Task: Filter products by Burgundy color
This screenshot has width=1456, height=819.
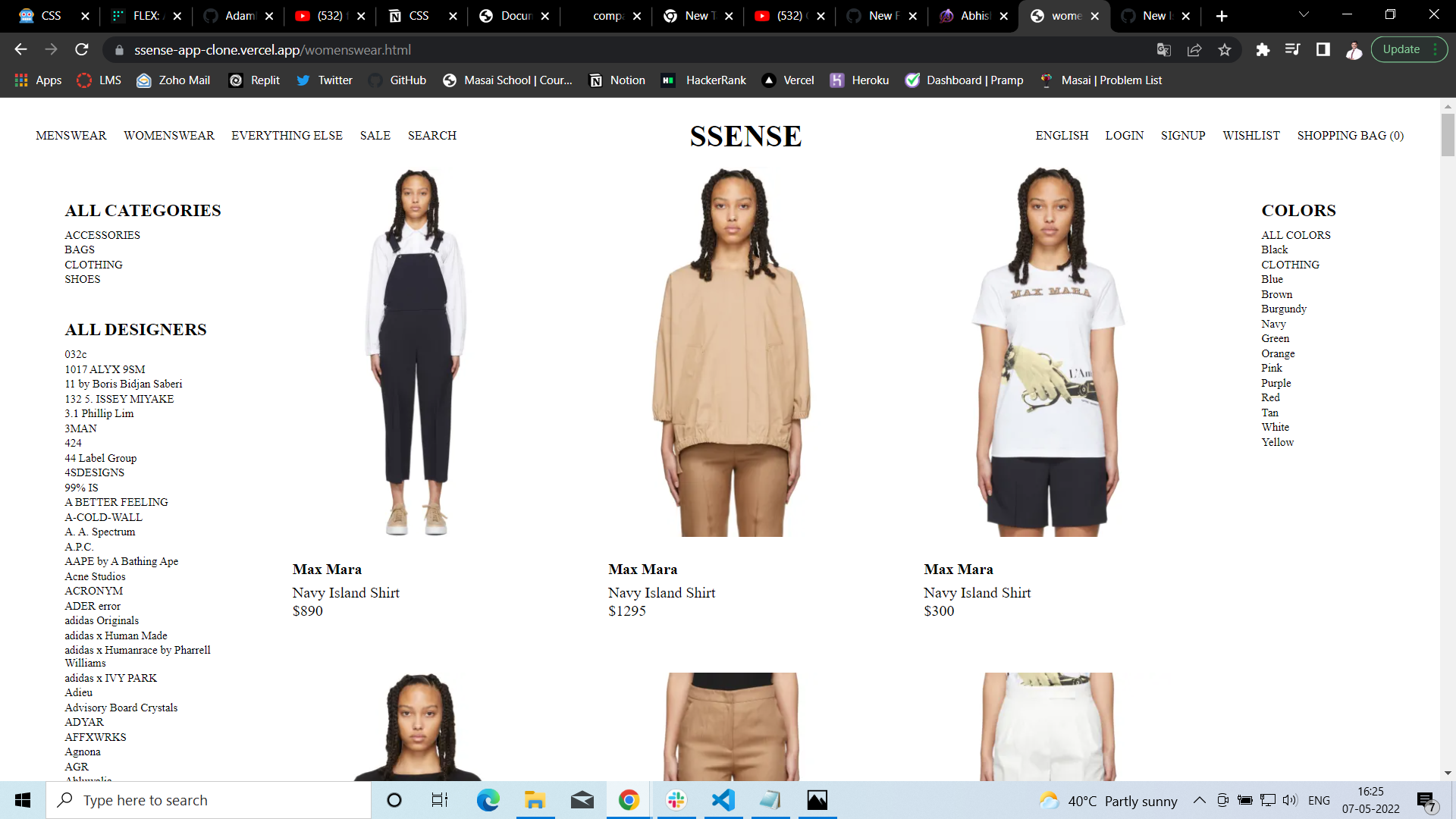Action: click(x=1284, y=309)
